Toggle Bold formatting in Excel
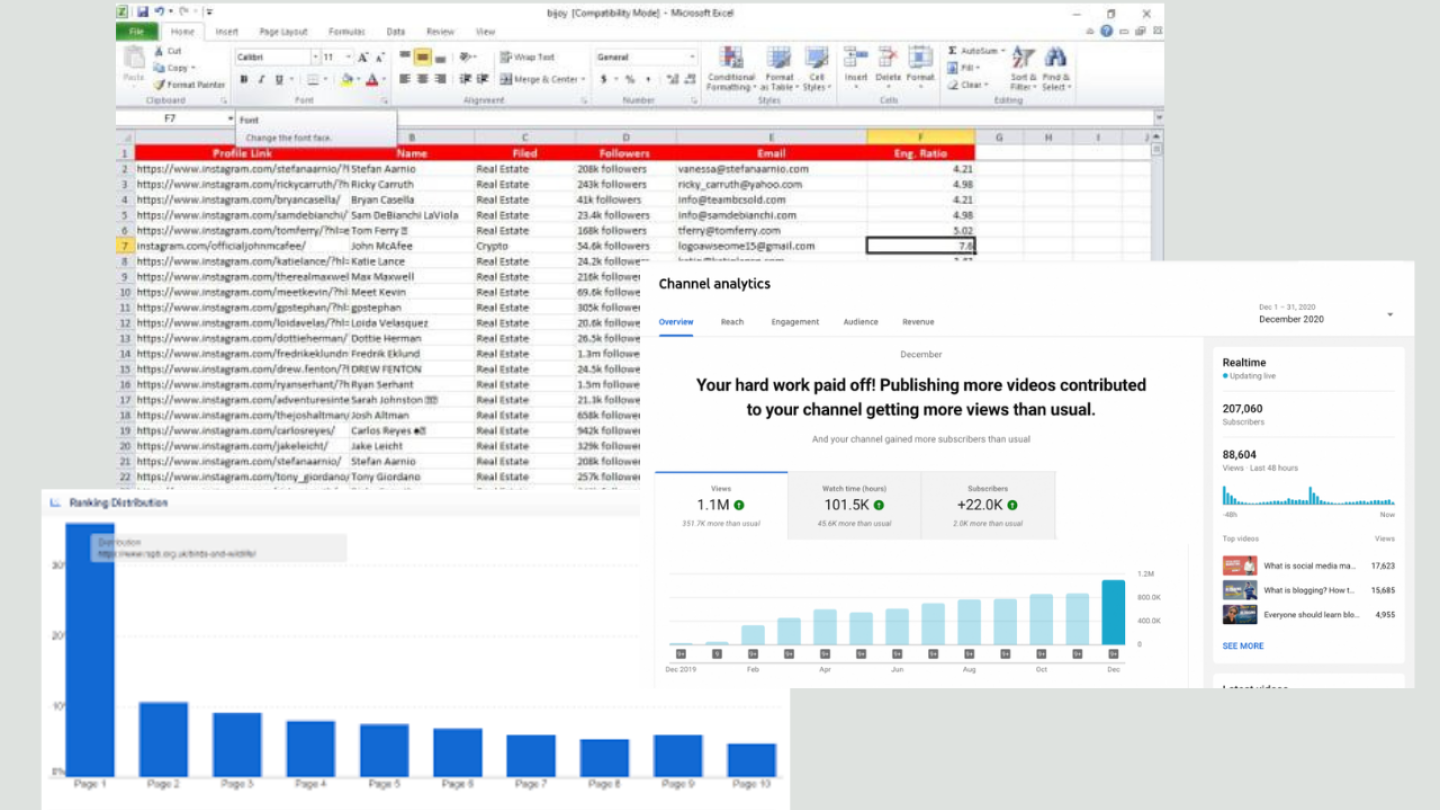Viewport: 1440px width, 810px height. pyautogui.click(x=243, y=79)
